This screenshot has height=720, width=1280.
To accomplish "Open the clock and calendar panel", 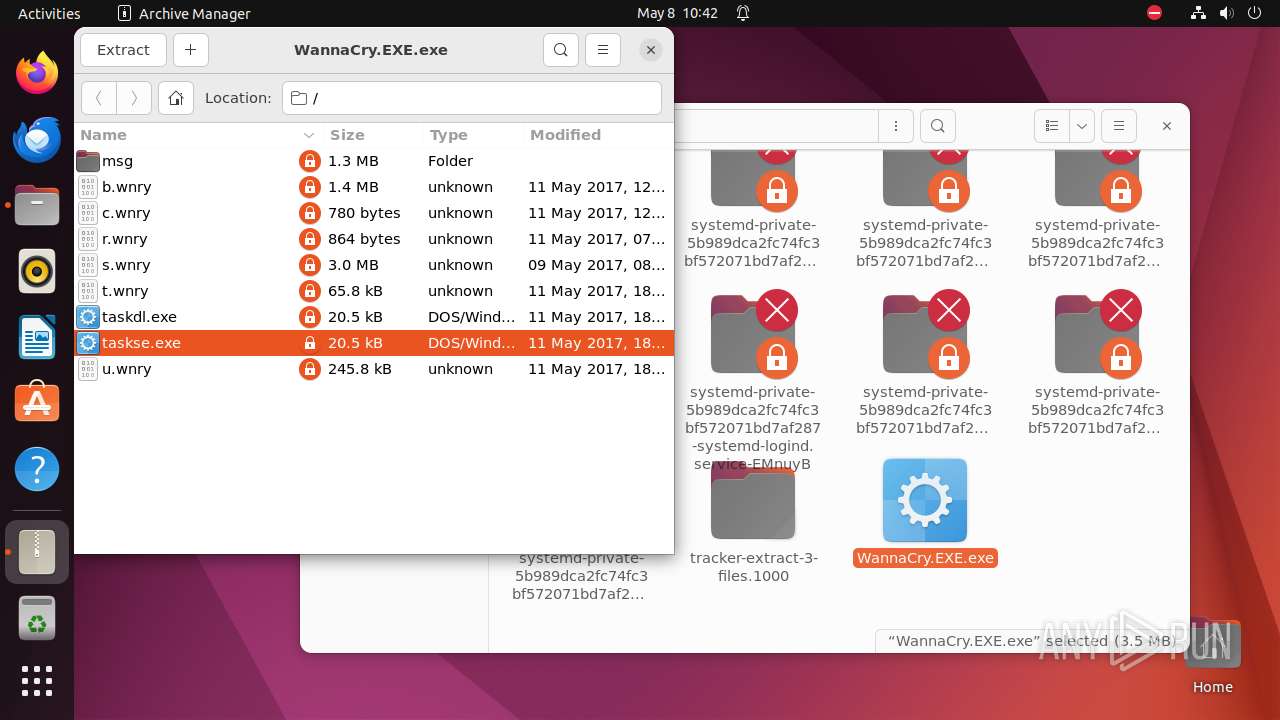I will (677, 13).
